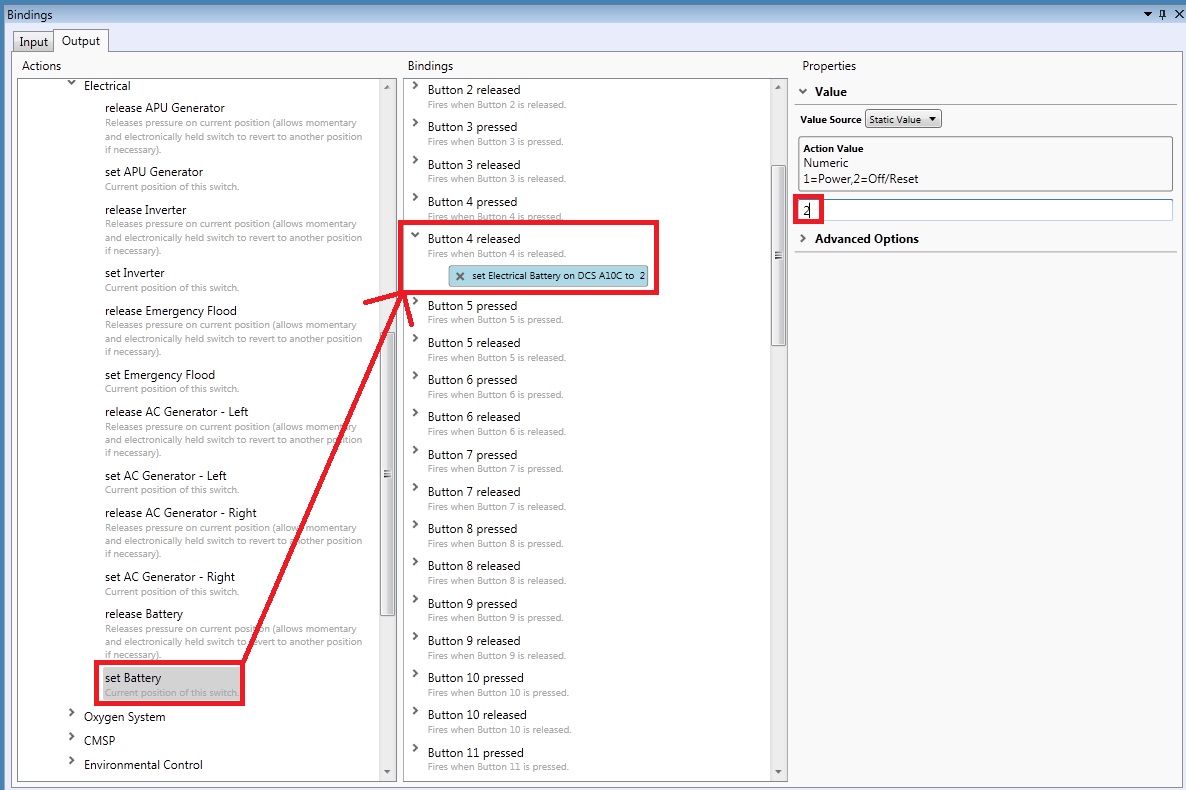
Task: Click Bindings list scroll up arrow
Action: pyautogui.click(x=778, y=87)
